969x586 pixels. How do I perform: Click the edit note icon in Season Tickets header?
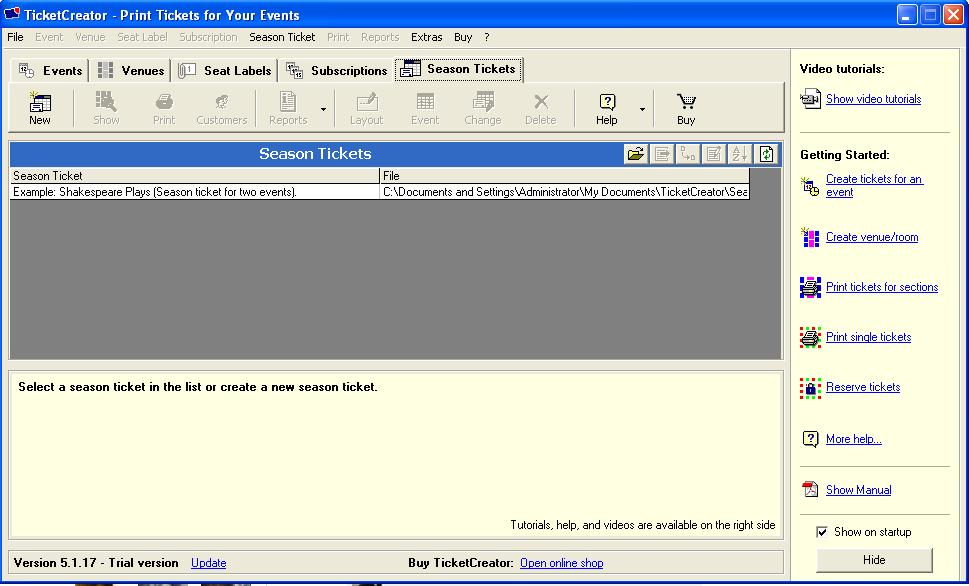pyautogui.click(x=714, y=154)
